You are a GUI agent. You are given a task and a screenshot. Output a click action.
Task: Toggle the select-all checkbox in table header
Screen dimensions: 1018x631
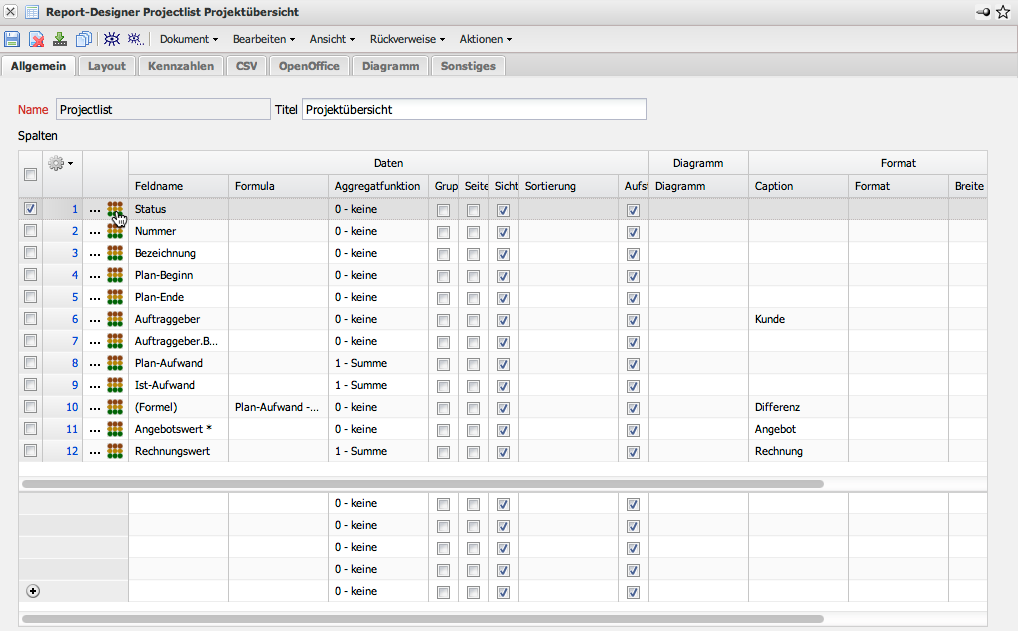(30, 175)
